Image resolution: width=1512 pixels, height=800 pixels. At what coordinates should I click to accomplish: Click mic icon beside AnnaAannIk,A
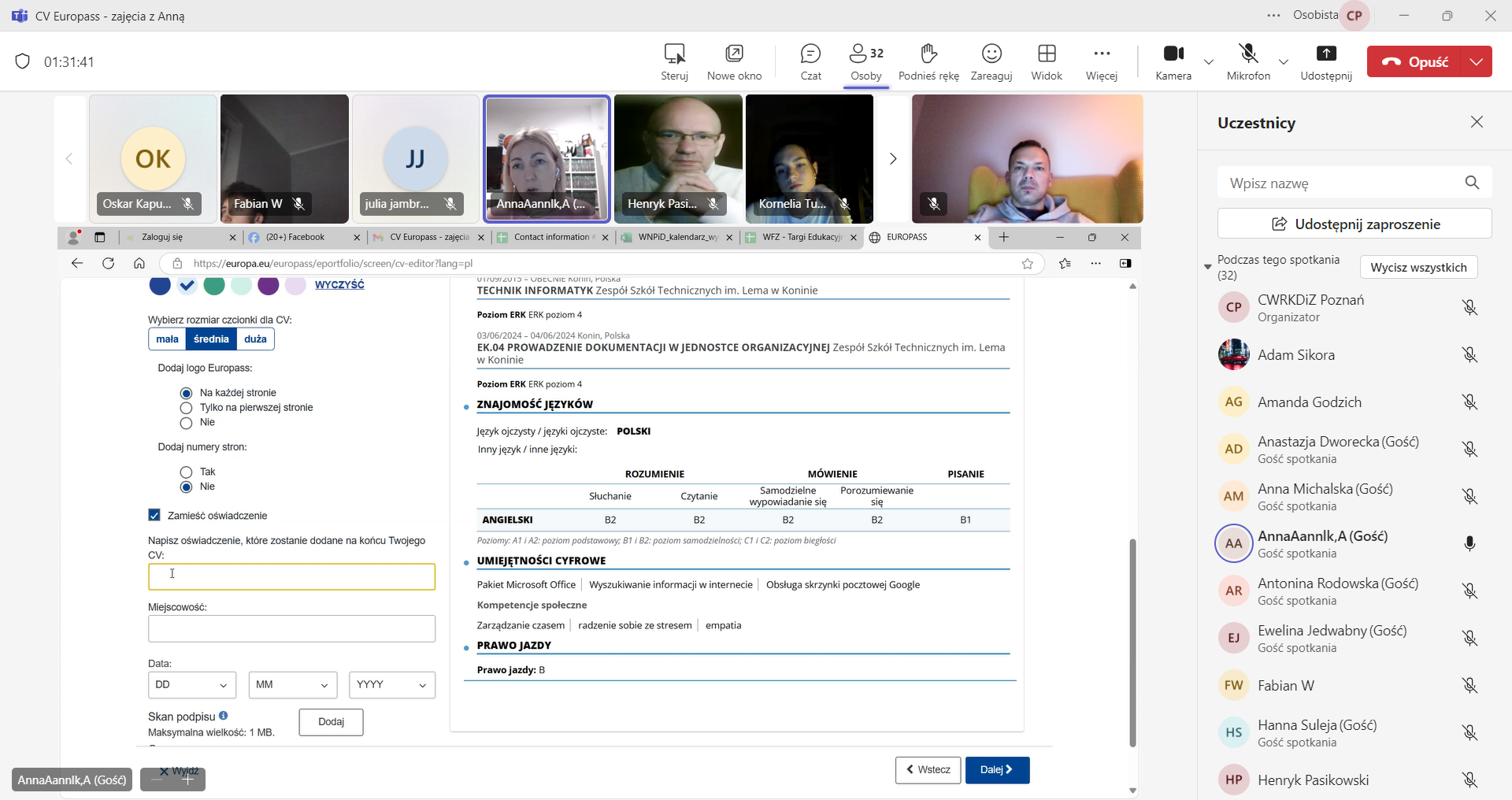point(1469,544)
